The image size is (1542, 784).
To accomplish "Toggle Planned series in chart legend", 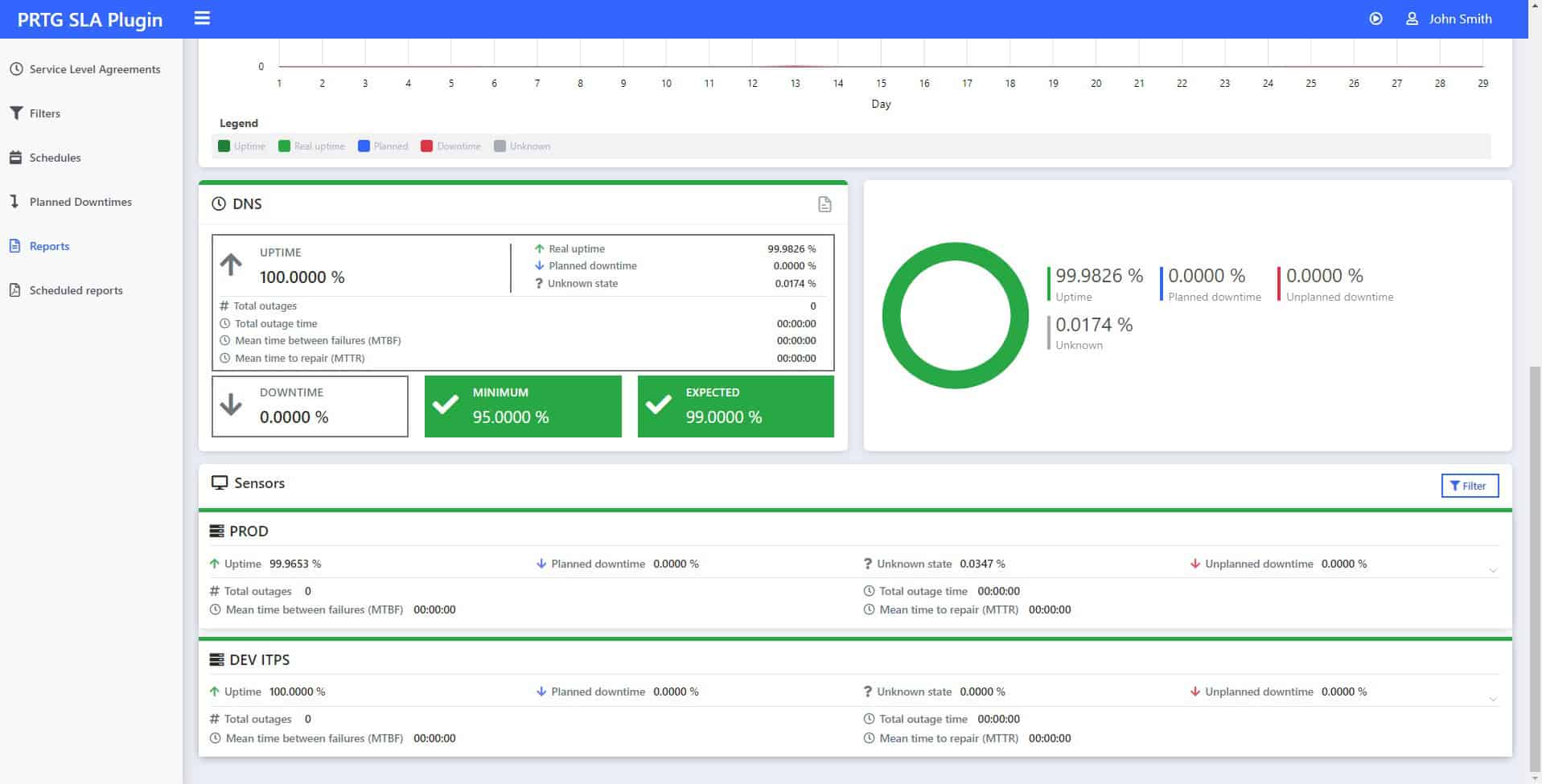I will point(383,146).
